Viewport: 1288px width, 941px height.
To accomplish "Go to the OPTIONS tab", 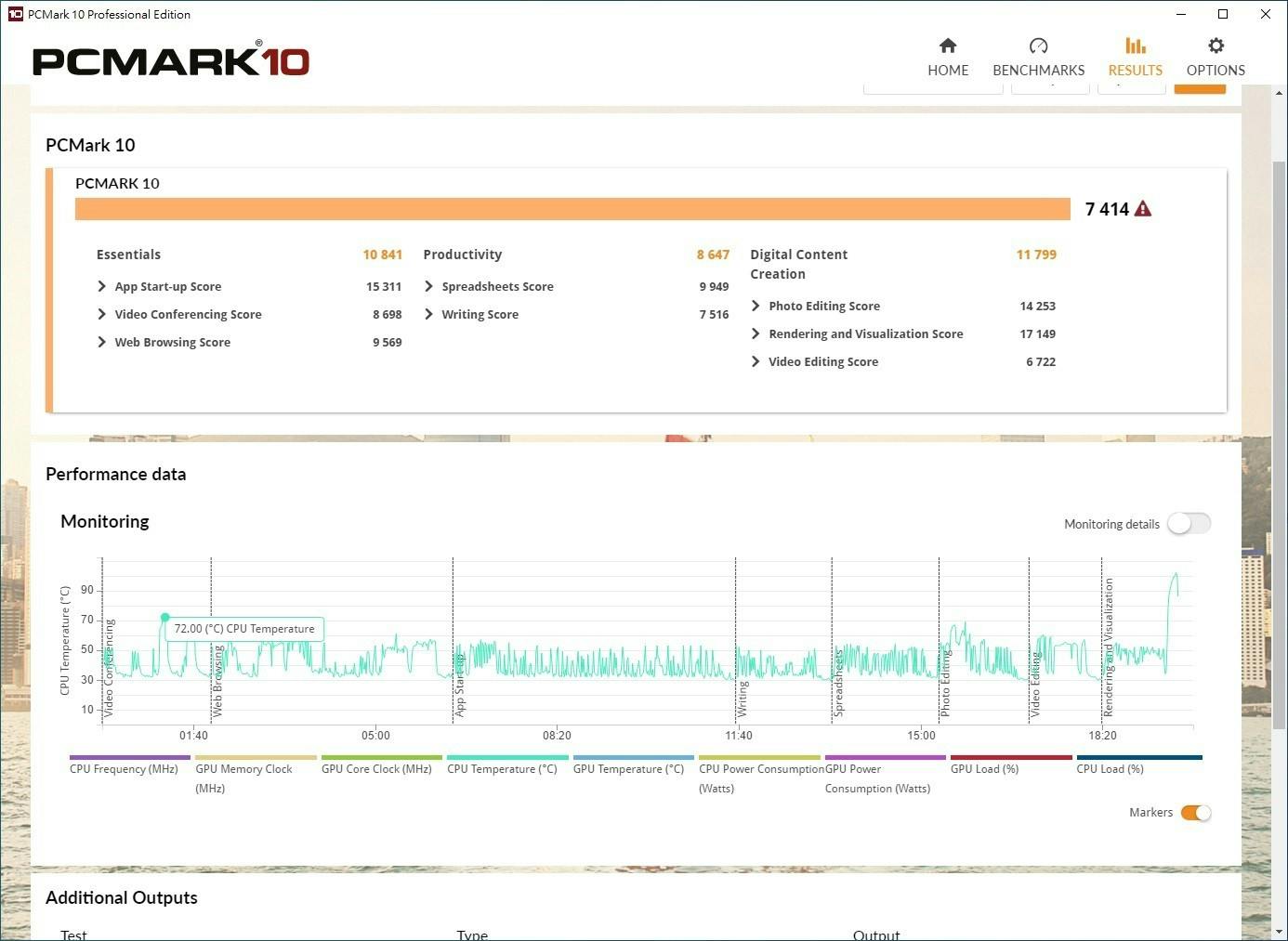I will point(1216,71).
